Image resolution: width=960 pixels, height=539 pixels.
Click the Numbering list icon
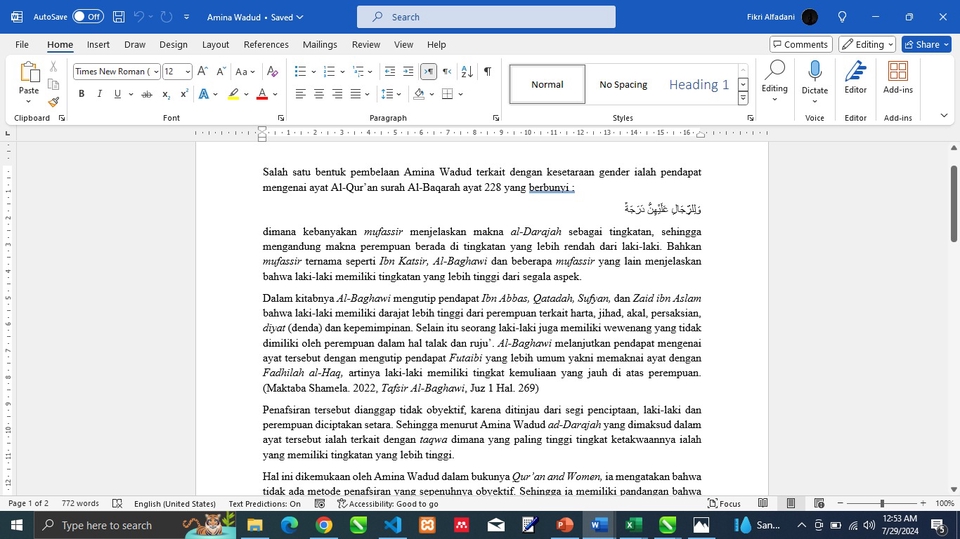pos(329,72)
